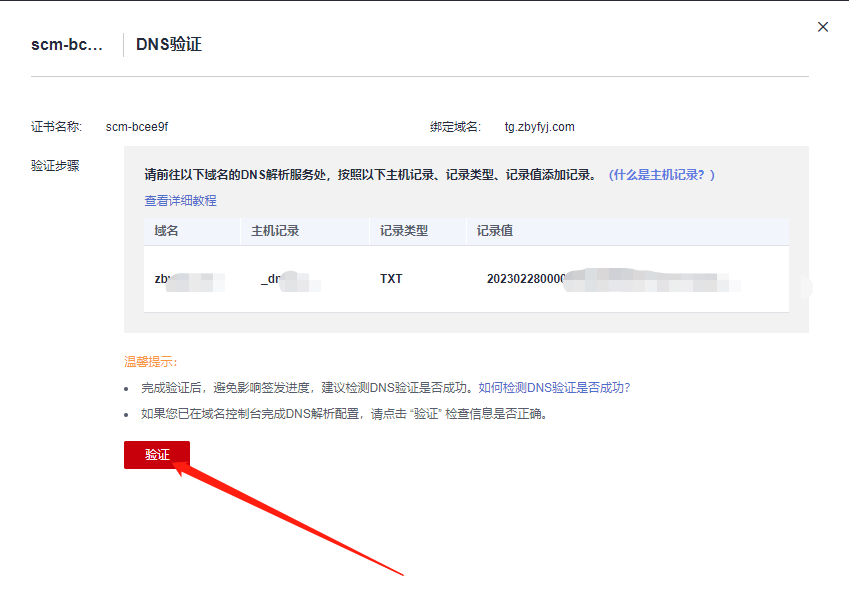Viewport: 849px width, 613px height.
Task: Close the DNS验证 dialog with the X
Action: [822, 27]
